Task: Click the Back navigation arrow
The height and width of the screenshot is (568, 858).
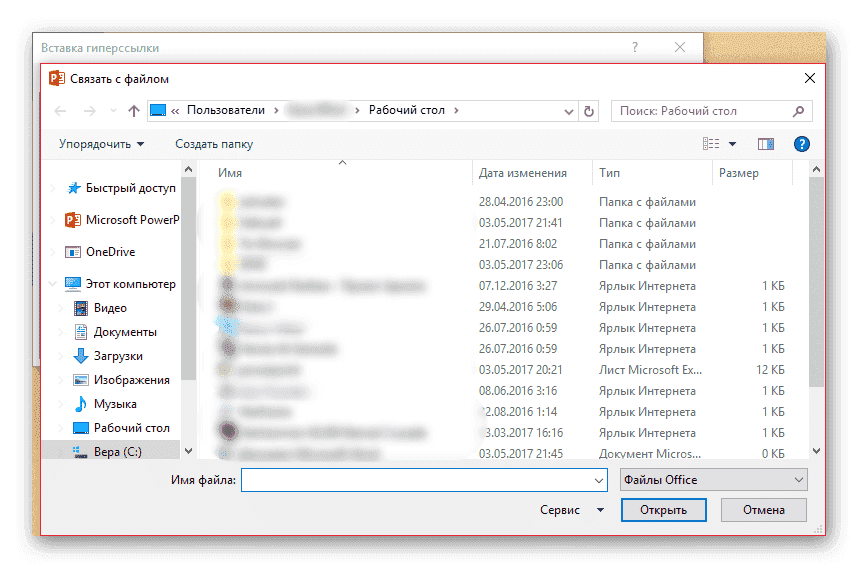Action: (60, 111)
